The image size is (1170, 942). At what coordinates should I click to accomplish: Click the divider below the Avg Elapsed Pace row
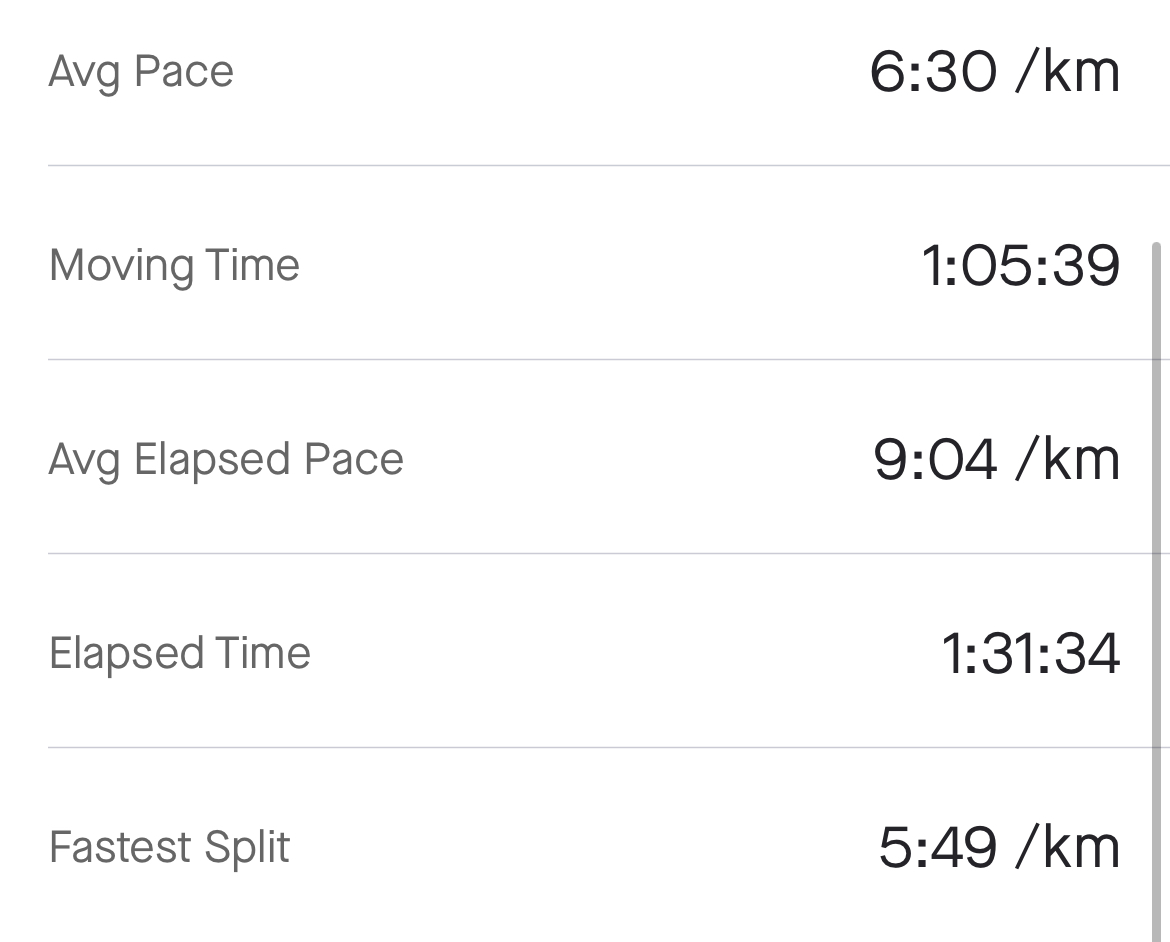tap(609, 553)
